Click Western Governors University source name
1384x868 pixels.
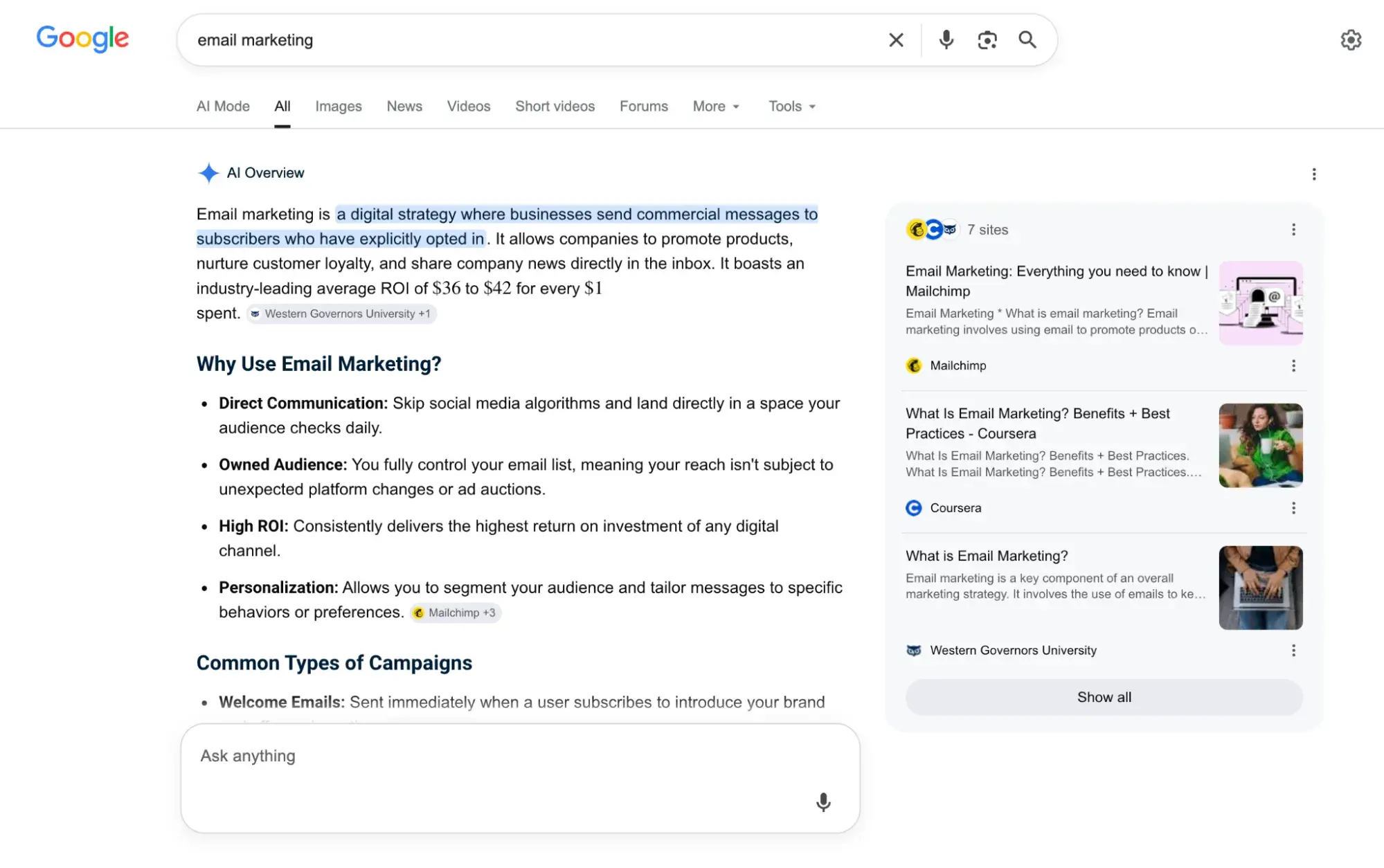click(x=1013, y=651)
